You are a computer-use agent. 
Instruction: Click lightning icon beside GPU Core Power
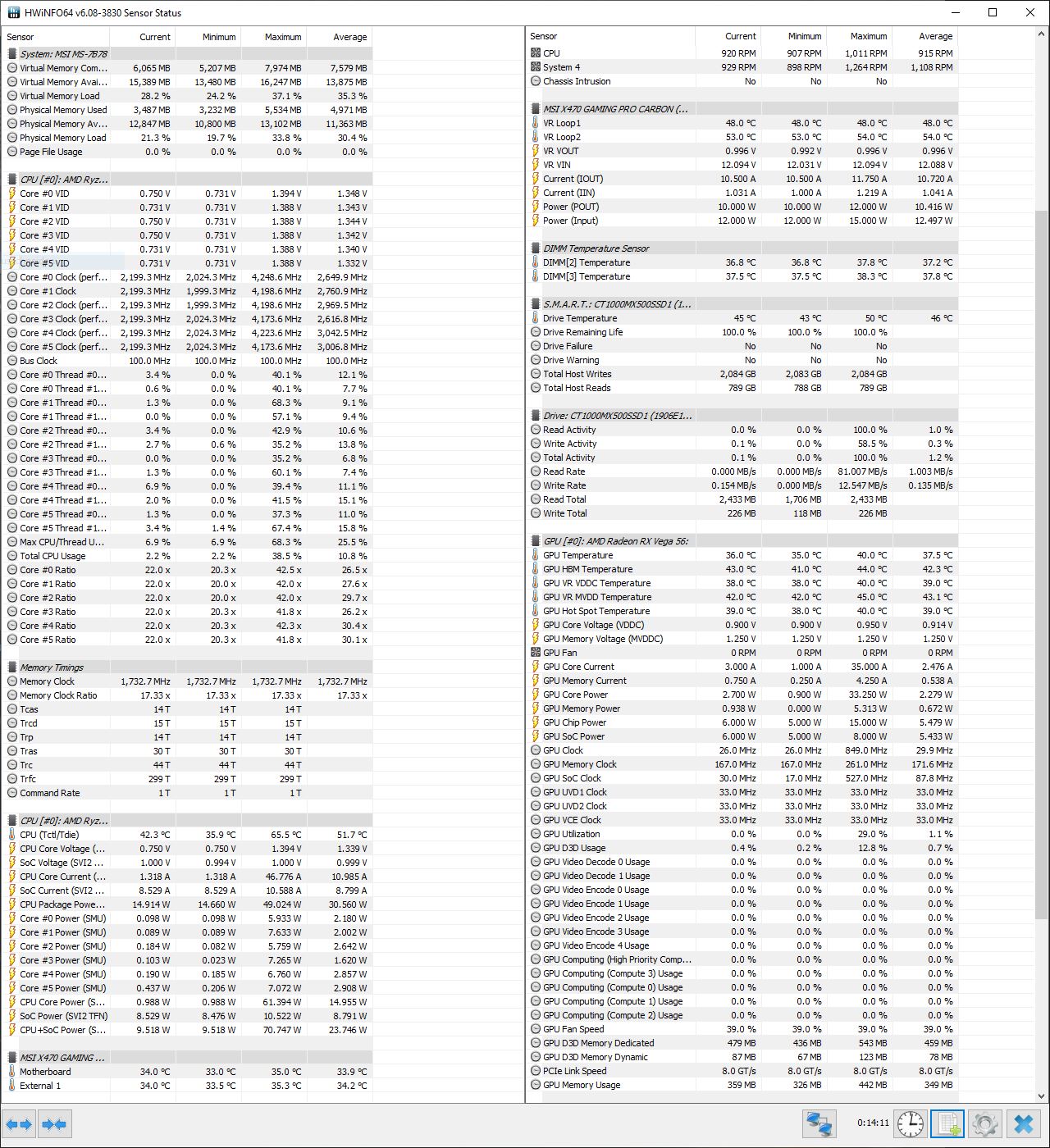pyautogui.click(x=536, y=695)
